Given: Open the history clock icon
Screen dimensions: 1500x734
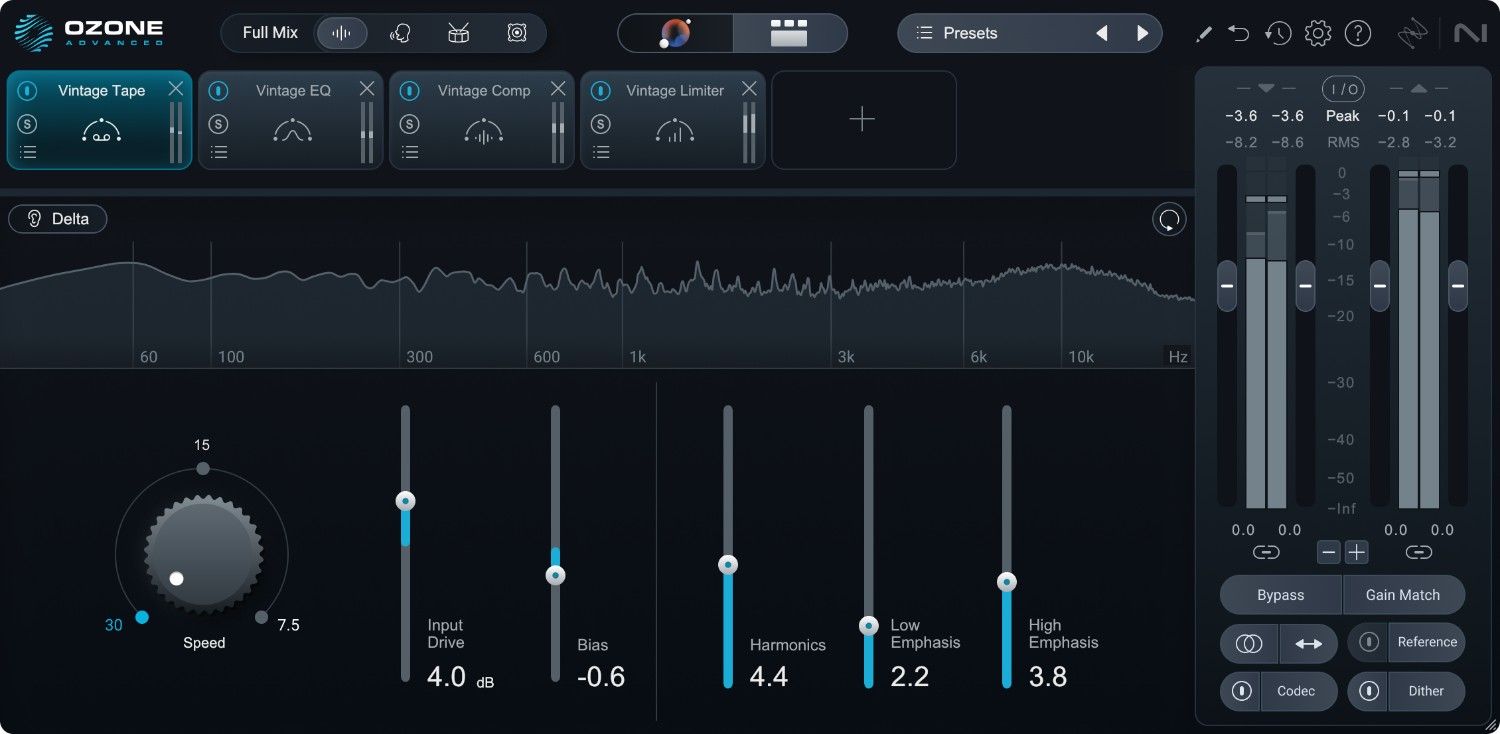Looking at the screenshot, I should [x=1277, y=33].
